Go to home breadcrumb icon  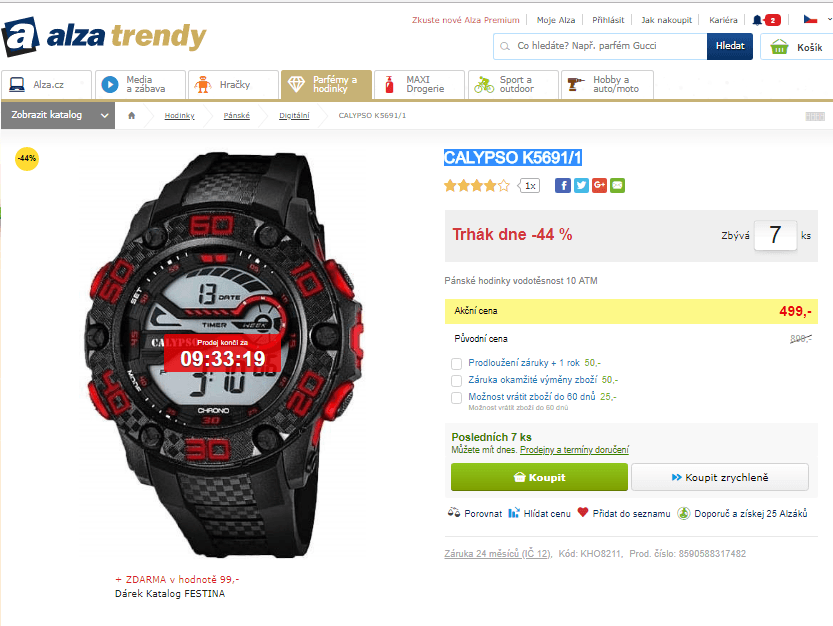132,115
